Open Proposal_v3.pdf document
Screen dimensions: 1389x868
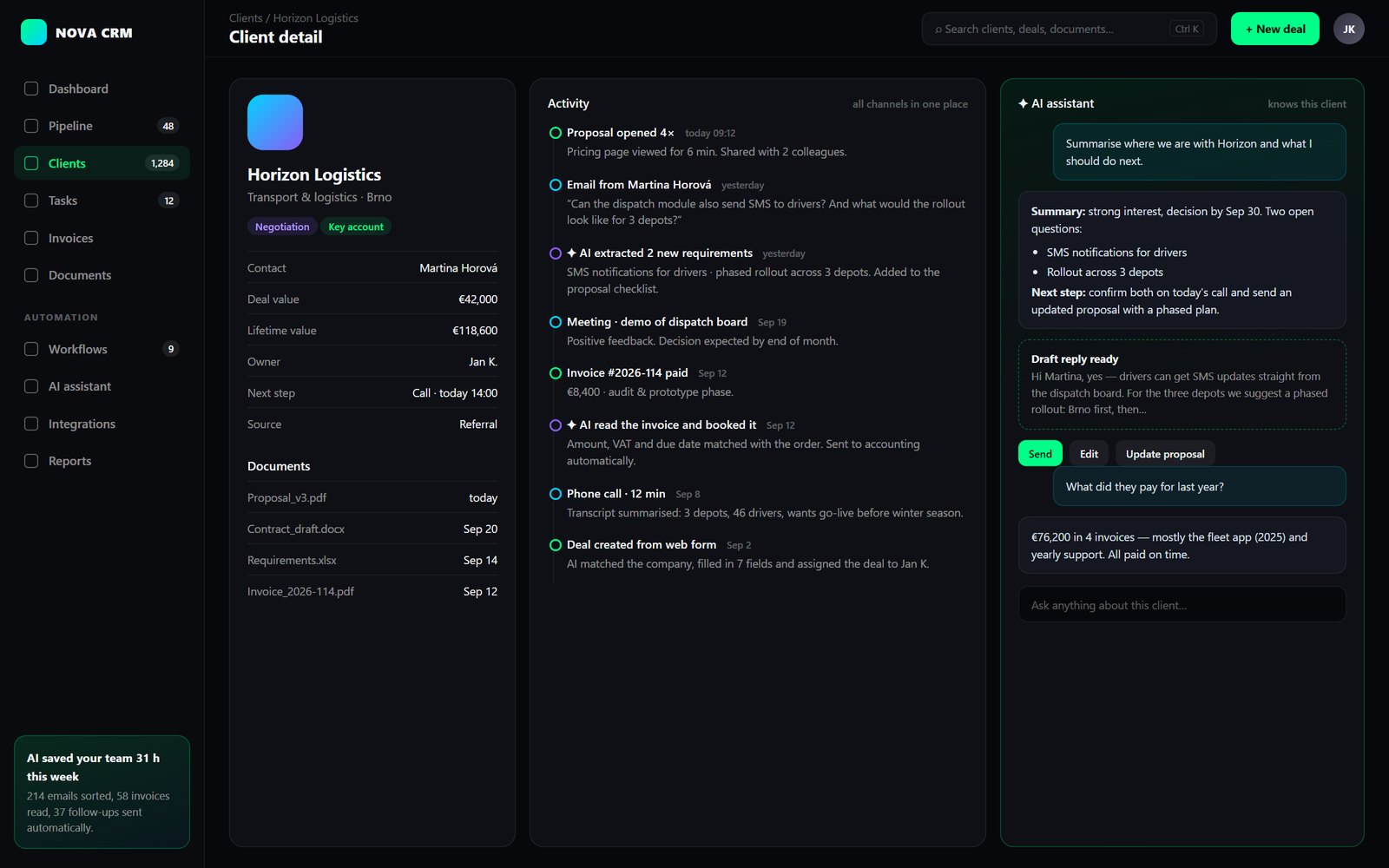click(x=372, y=497)
